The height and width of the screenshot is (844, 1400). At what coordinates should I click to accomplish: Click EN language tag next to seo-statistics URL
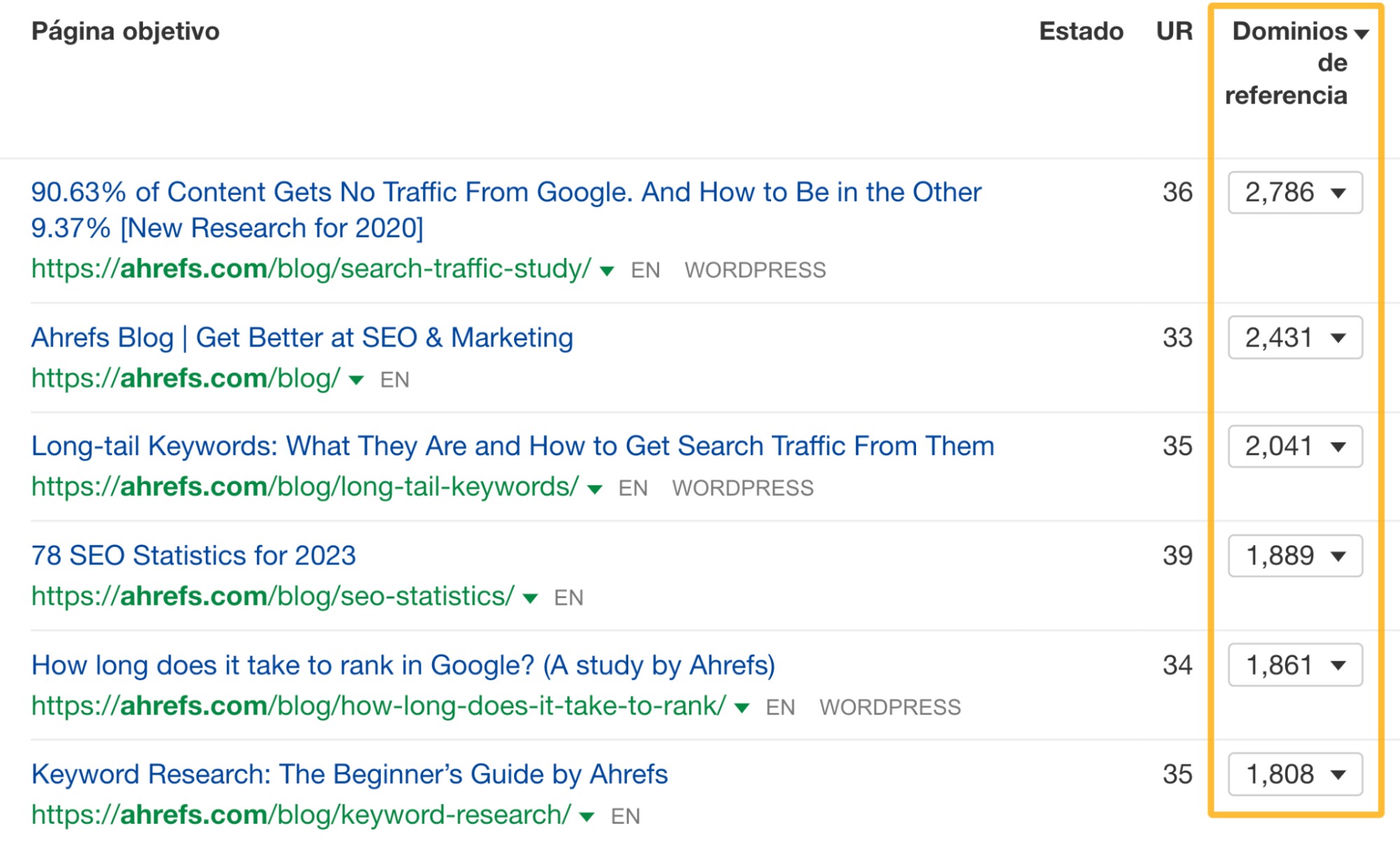pyautogui.click(x=569, y=597)
